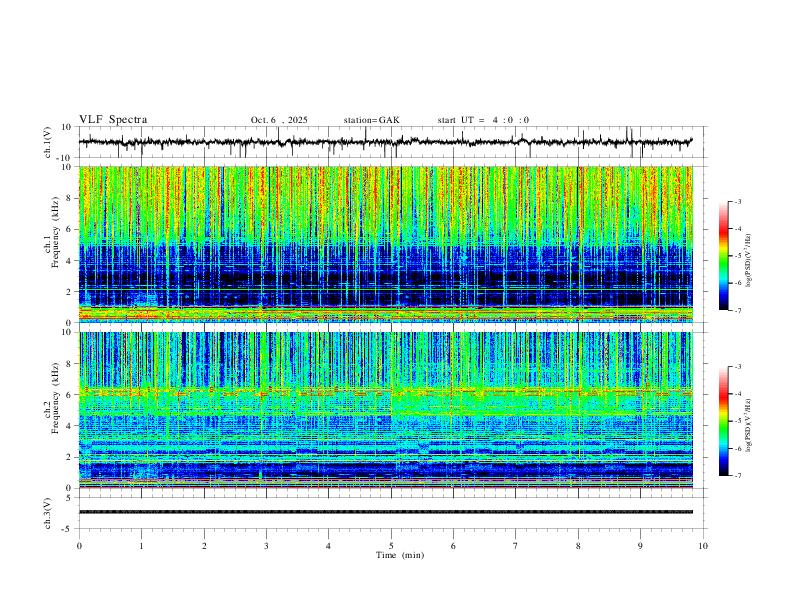792x612 pixels.
Task: Click the "9" tick label on time axis
Action: click(640, 546)
